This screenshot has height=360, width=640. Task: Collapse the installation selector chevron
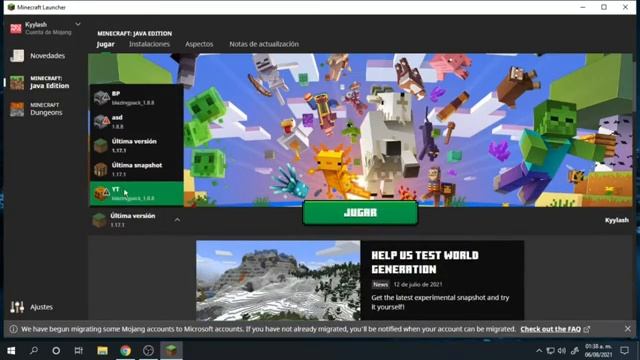177,220
